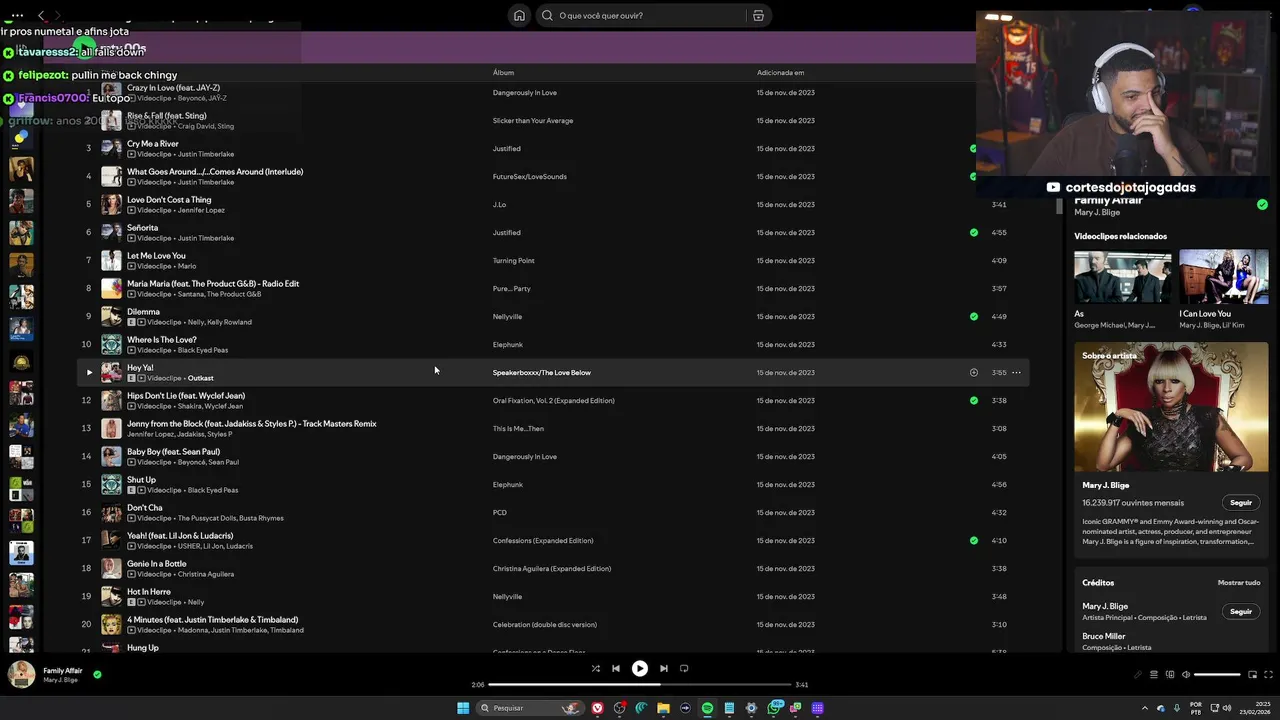Screen dimensions: 1280x720
Task: Select track 'Hot In Herre'
Action: (x=148, y=591)
